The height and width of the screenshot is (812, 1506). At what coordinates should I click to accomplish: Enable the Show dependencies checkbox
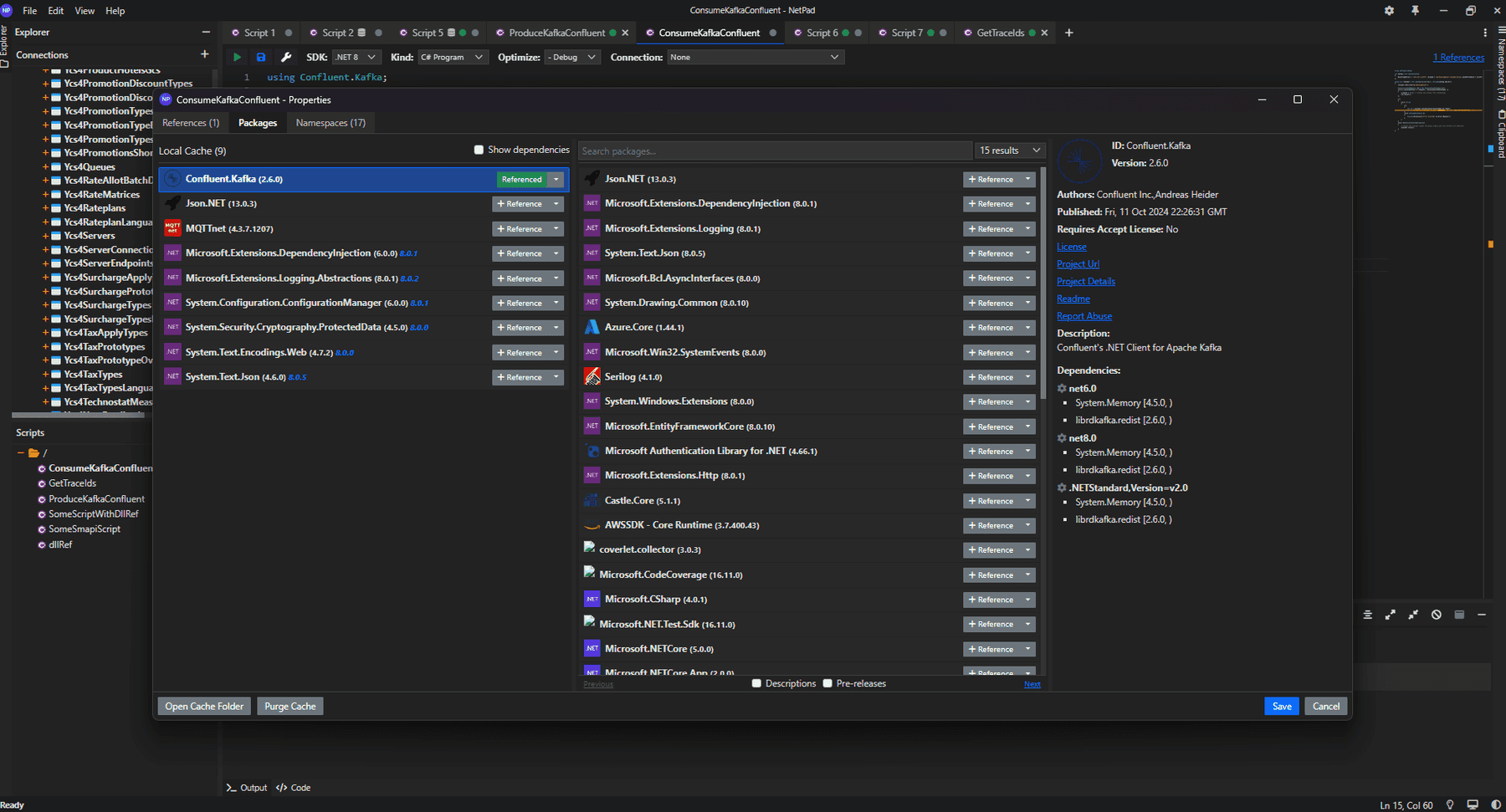tap(479, 149)
